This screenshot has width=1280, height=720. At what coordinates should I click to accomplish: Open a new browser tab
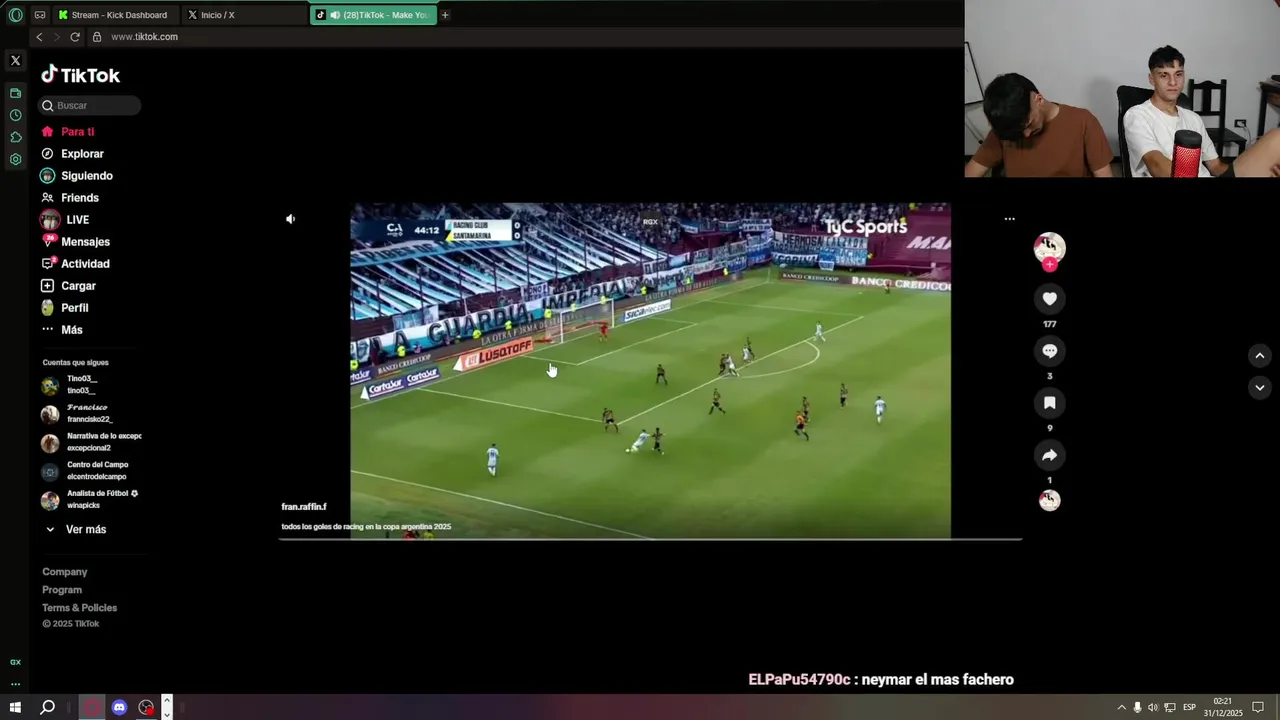[x=445, y=15]
